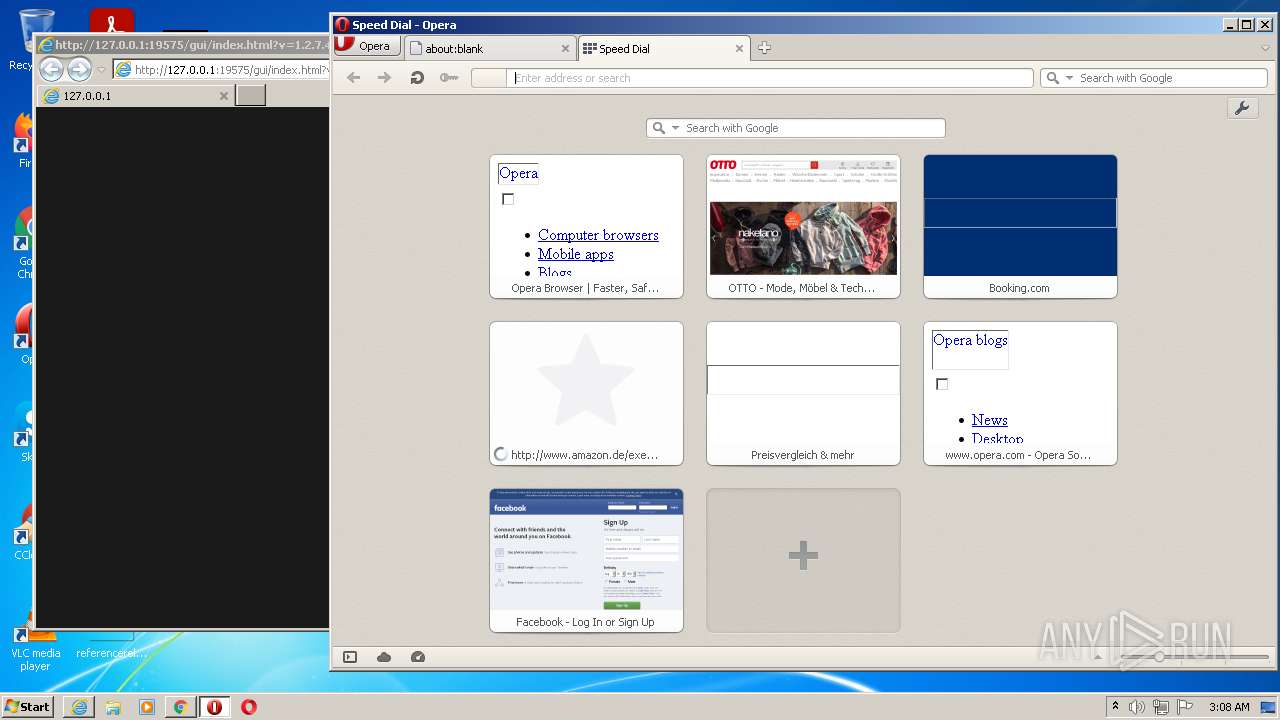Image resolution: width=1280 pixels, height=720 pixels.
Task: Open the amazon.de speed dial tile
Action: (x=586, y=393)
